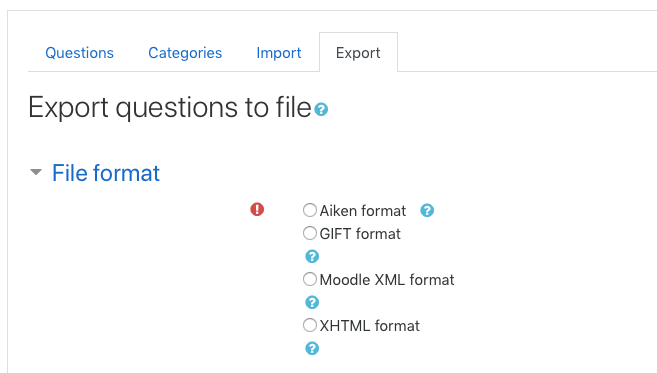Image resolution: width=657 pixels, height=373 pixels.
Task: Click the Moodle XML format label
Action: click(x=387, y=280)
